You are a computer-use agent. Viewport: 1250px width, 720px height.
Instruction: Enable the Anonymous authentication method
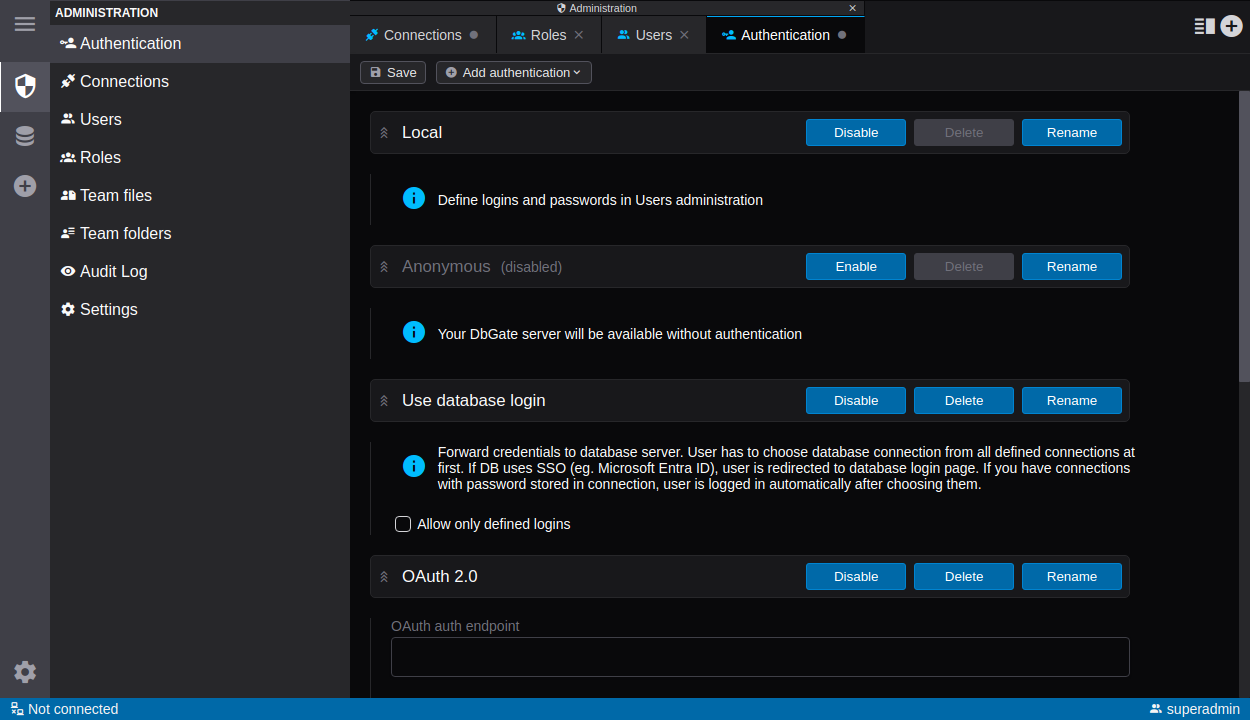point(855,267)
